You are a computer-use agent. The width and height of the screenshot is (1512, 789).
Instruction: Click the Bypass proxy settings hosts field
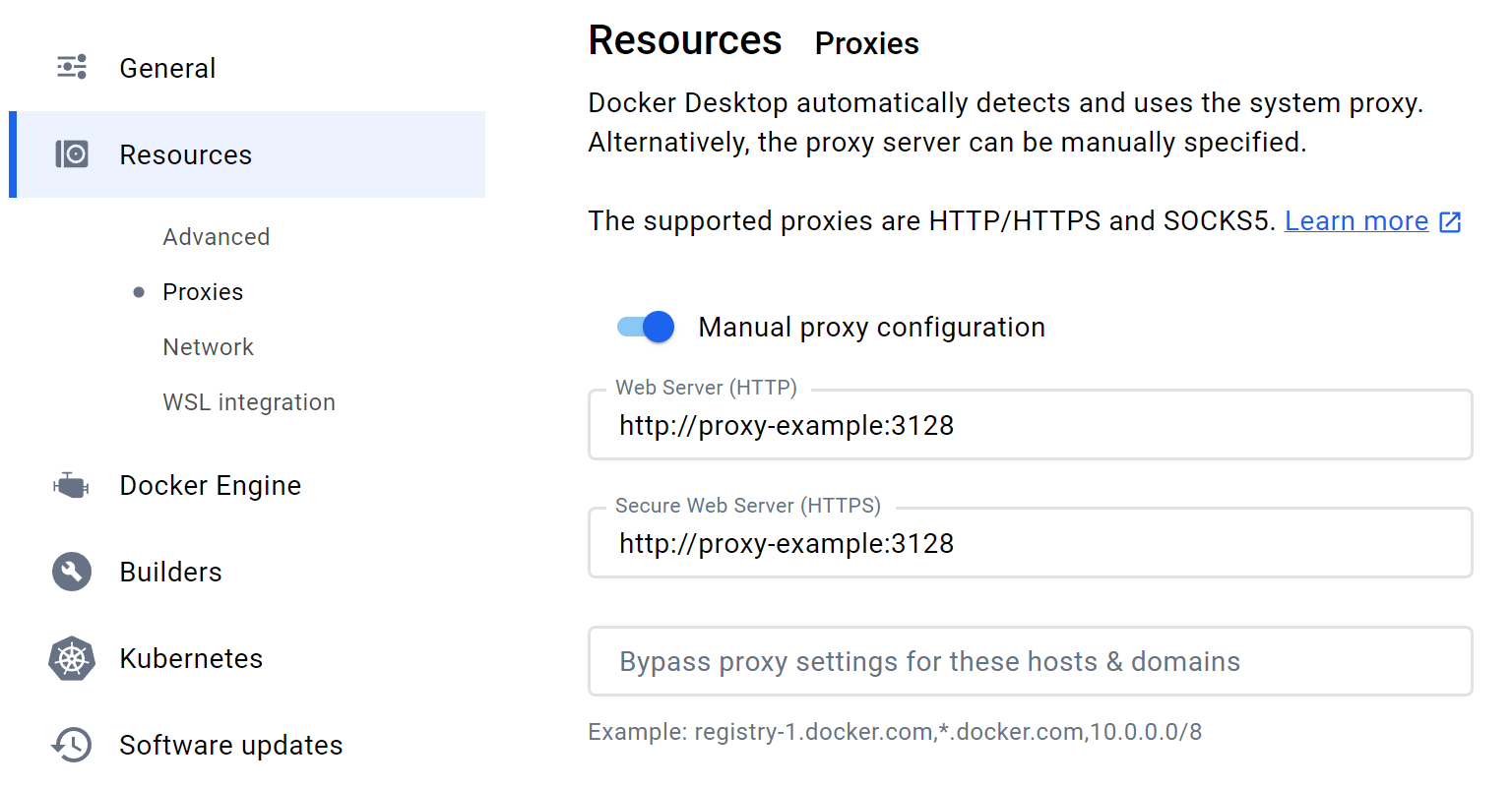(1030, 662)
